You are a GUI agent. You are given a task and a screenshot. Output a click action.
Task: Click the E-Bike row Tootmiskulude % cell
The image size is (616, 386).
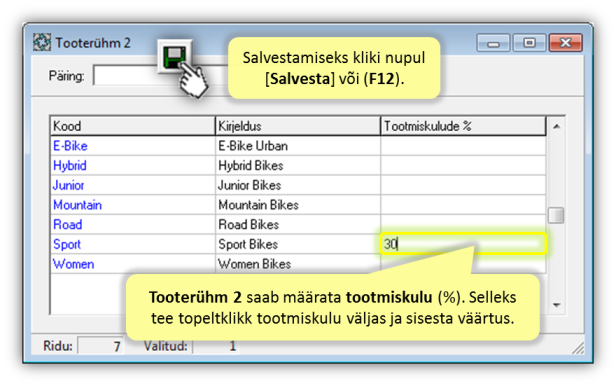coord(463,146)
